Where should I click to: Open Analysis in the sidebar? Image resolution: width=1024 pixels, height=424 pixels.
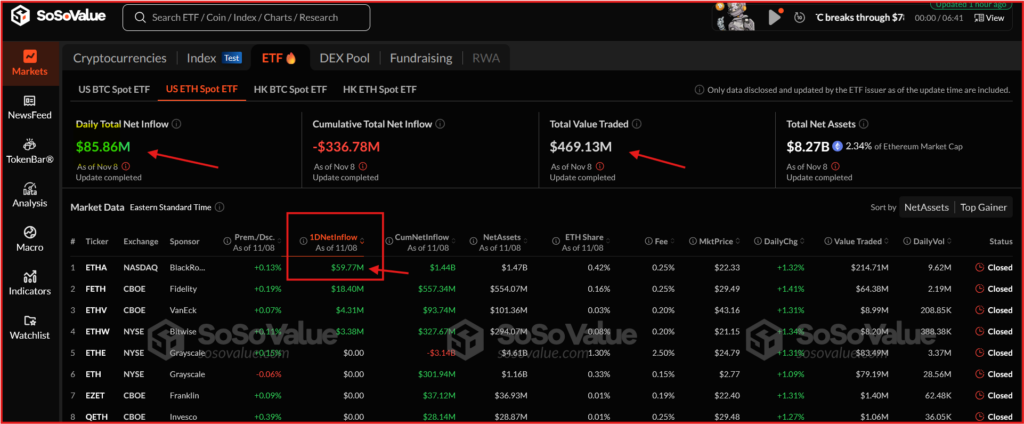click(x=29, y=195)
